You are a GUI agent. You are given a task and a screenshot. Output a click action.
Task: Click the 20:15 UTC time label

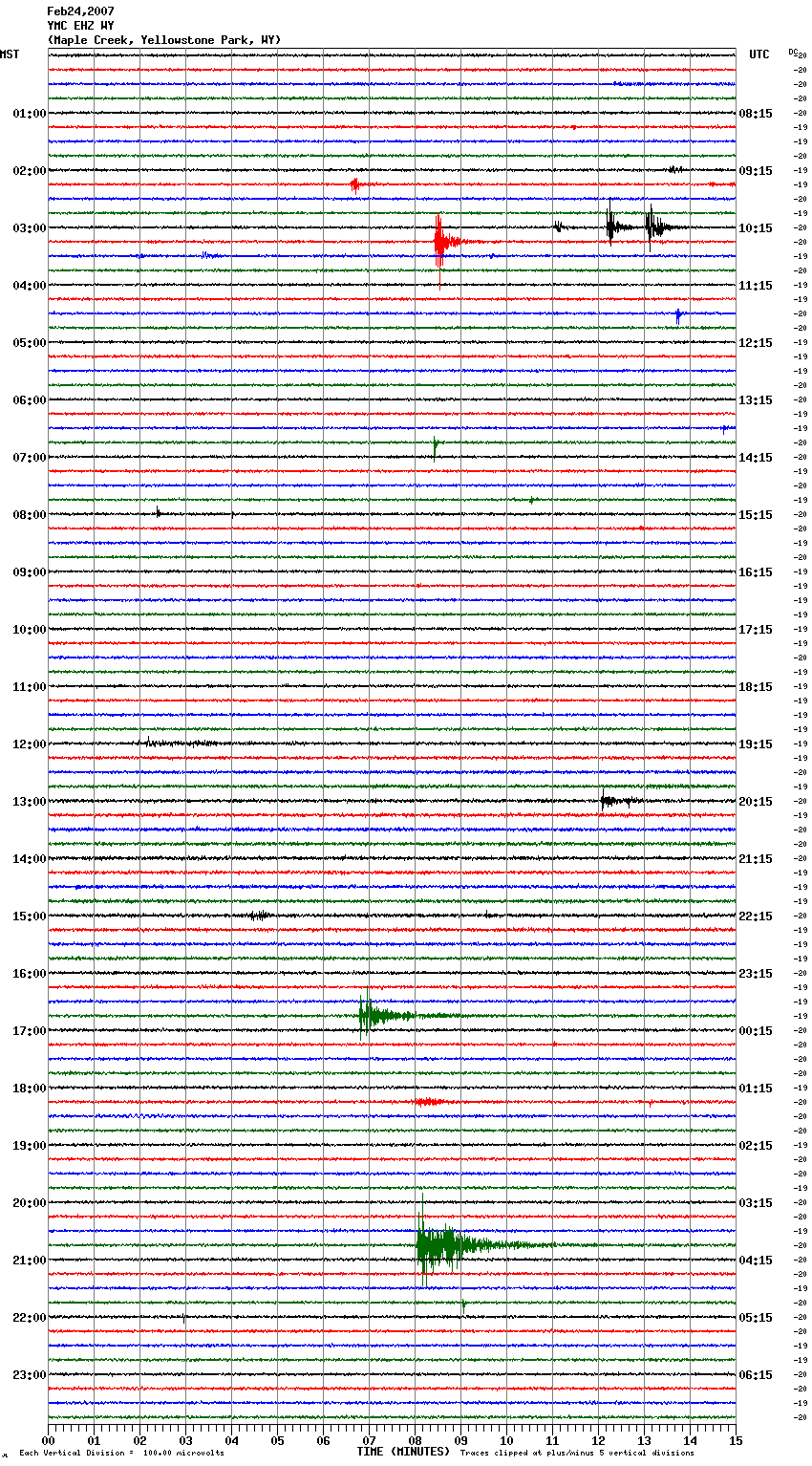(756, 801)
